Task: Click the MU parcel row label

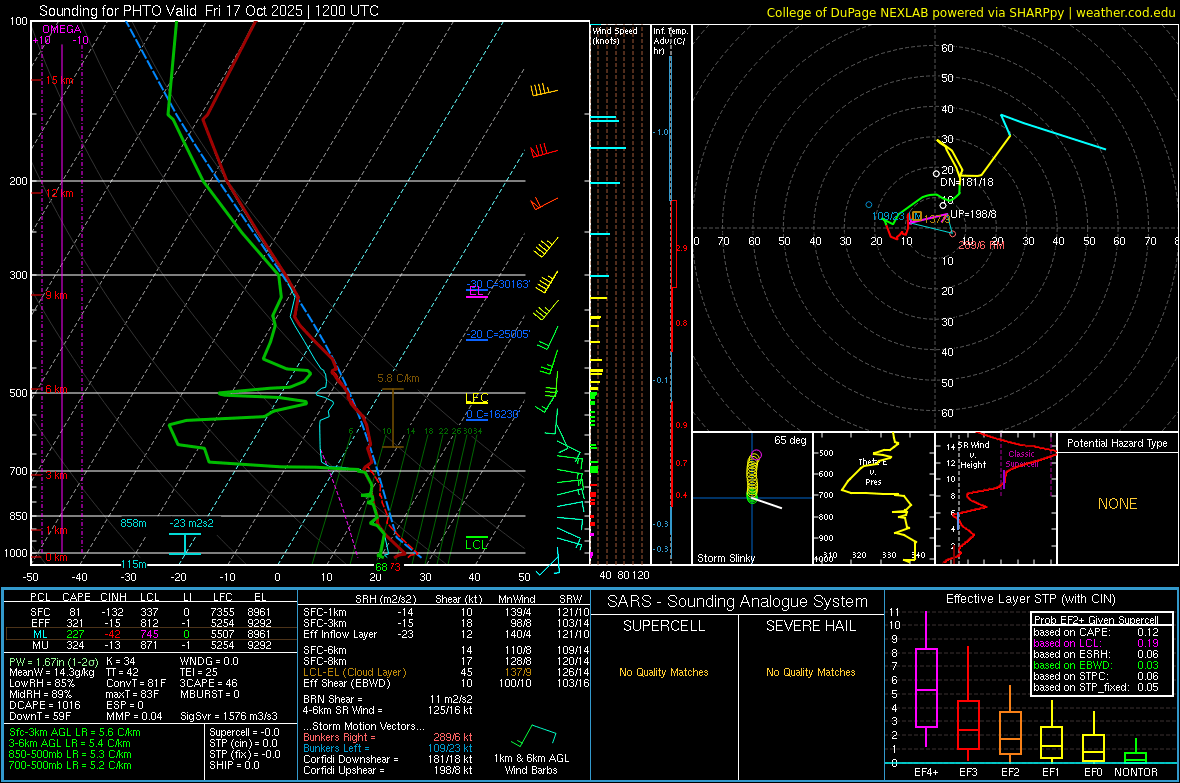Action: (x=41, y=645)
